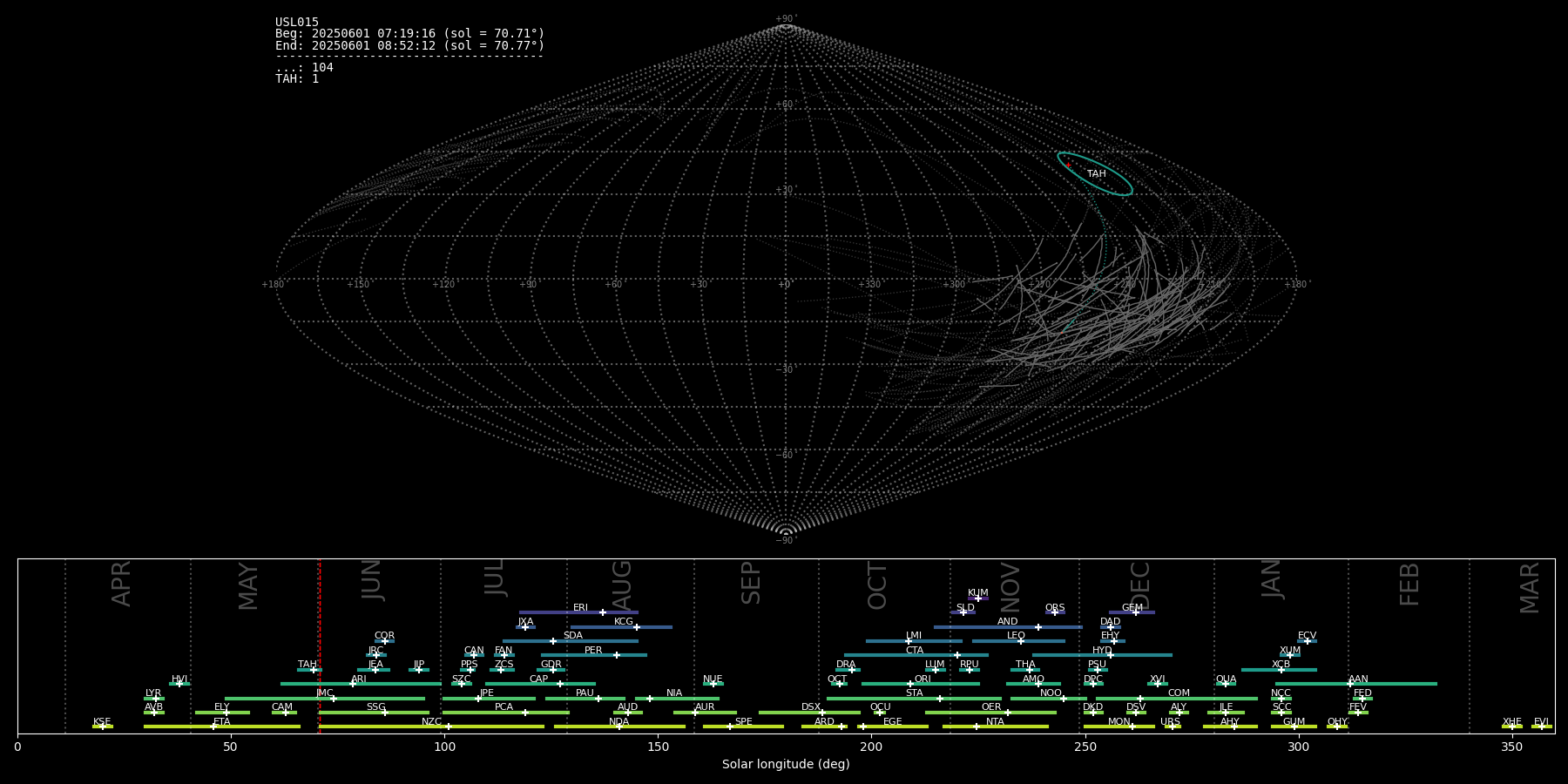Click the AUG month label
Viewport: 1568px width, 784px height.
coord(622,585)
